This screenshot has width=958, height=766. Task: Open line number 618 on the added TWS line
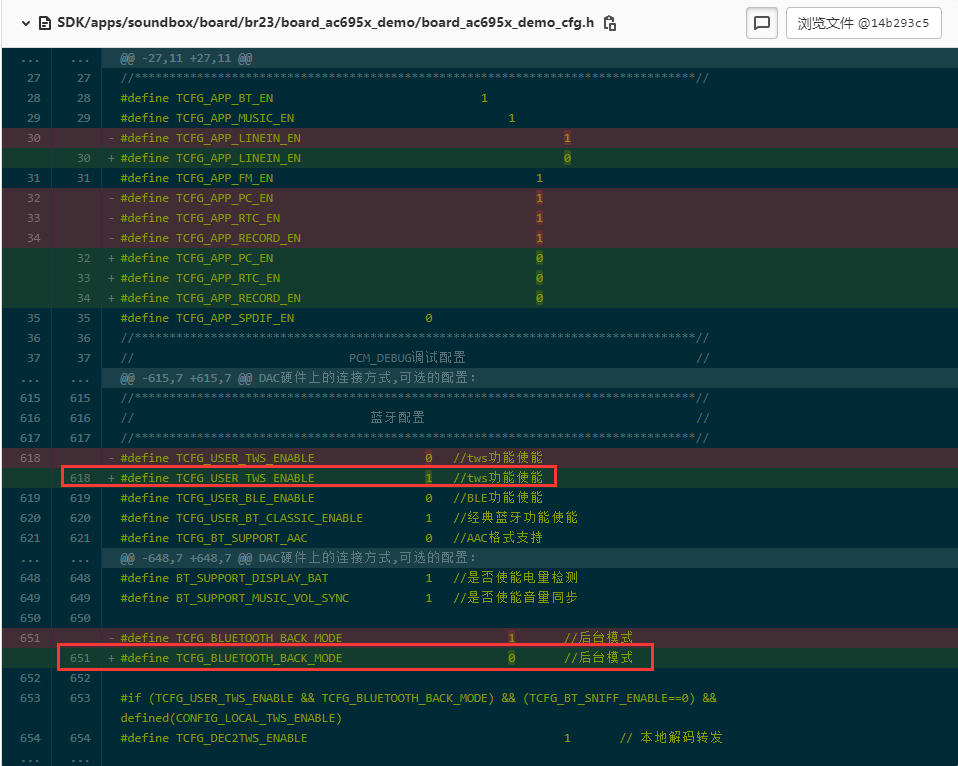[x=80, y=478]
